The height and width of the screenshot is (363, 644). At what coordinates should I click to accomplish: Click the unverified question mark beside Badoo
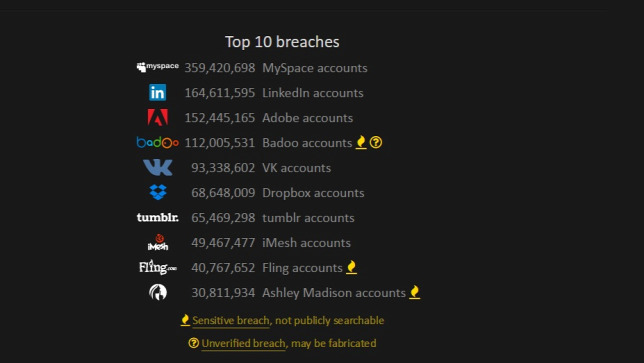(376, 142)
